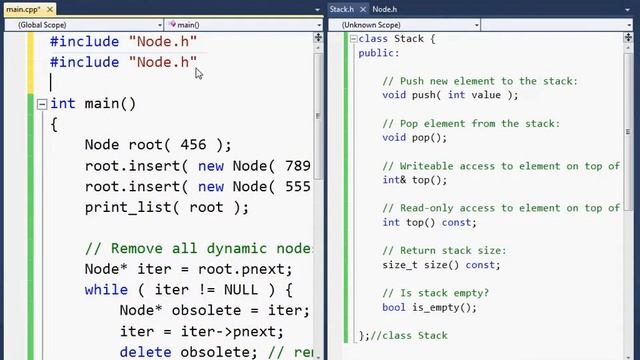The width and height of the screenshot is (640, 360).
Task: Click the 'void push( int value );' declaration
Action: click(450, 95)
